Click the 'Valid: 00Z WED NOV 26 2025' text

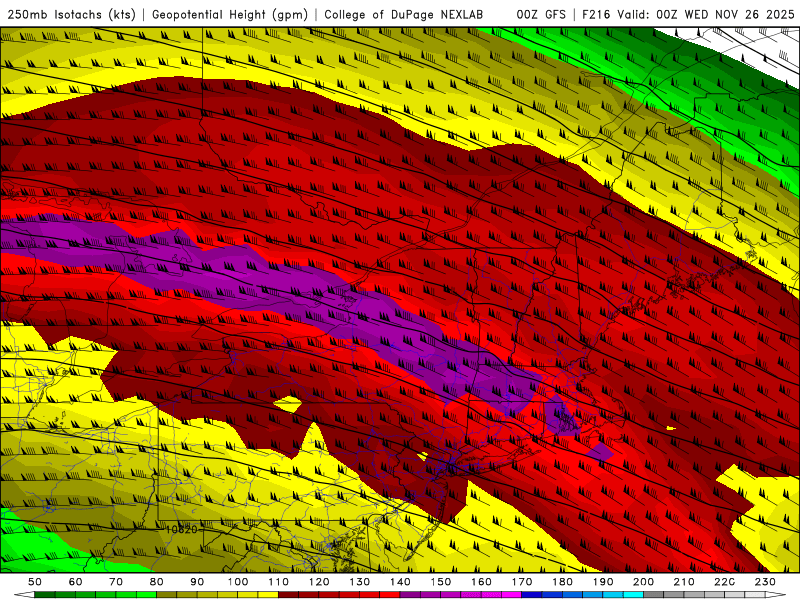(x=706, y=15)
